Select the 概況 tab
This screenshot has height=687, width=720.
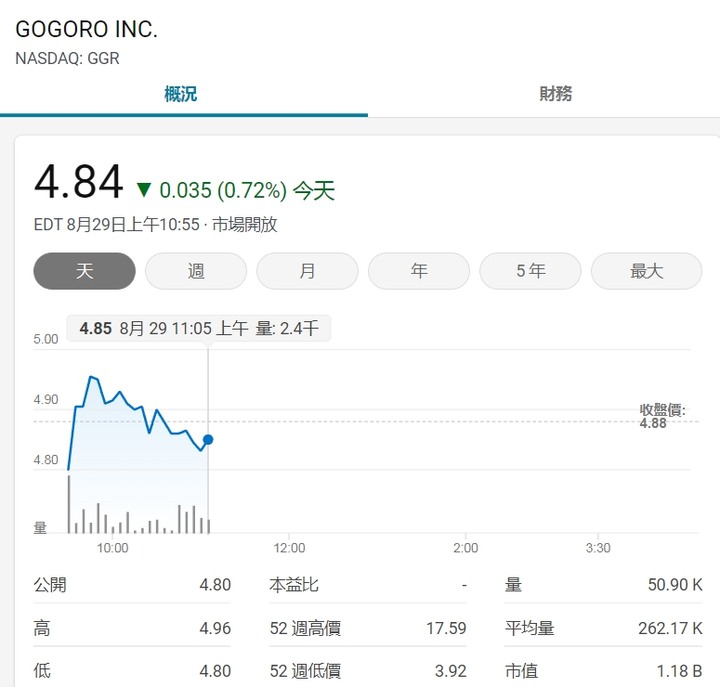coord(180,94)
